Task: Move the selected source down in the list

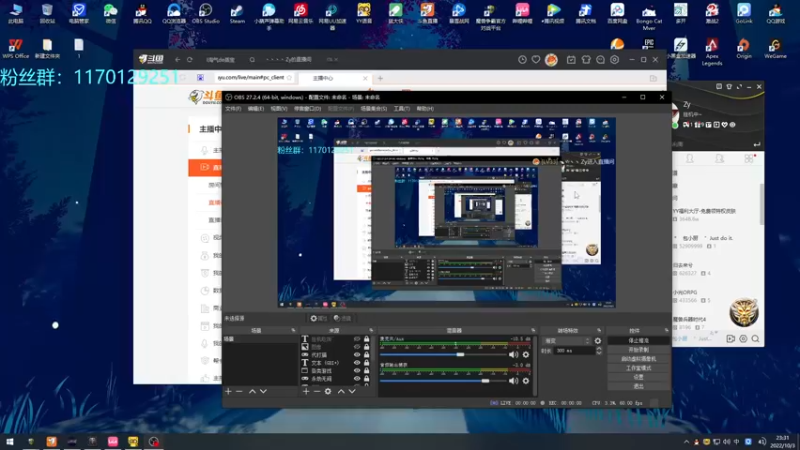Action: pos(352,391)
